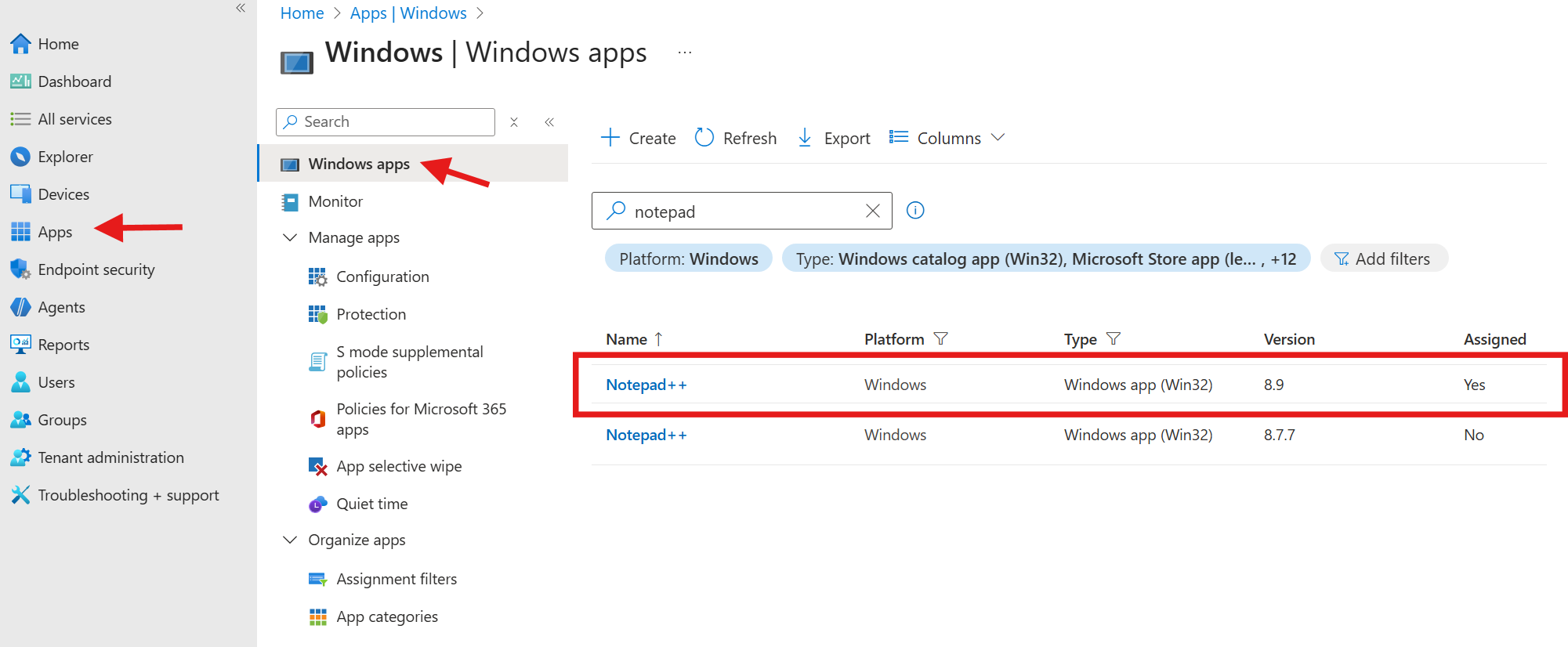Collapse the Manage apps section
Screen dimensions: 1568x647
(290, 237)
